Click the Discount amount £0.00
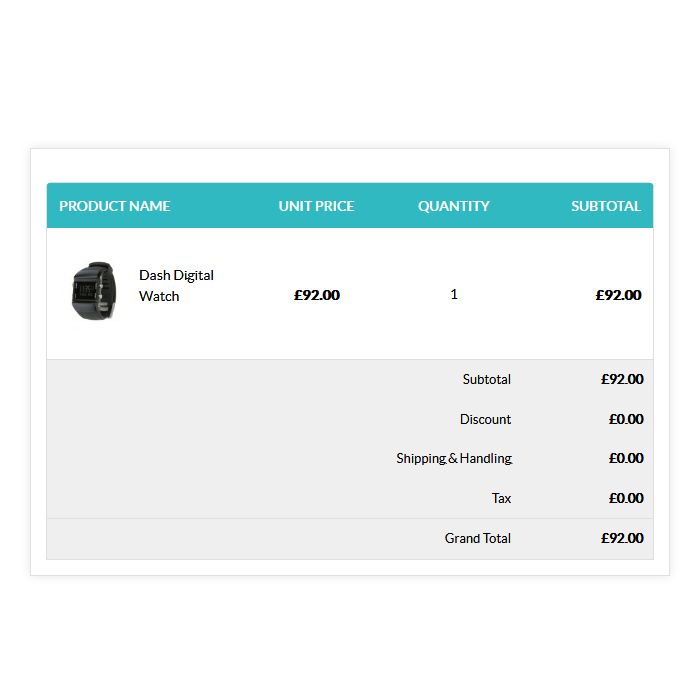Screen dimensions: 700x700 coord(626,419)
